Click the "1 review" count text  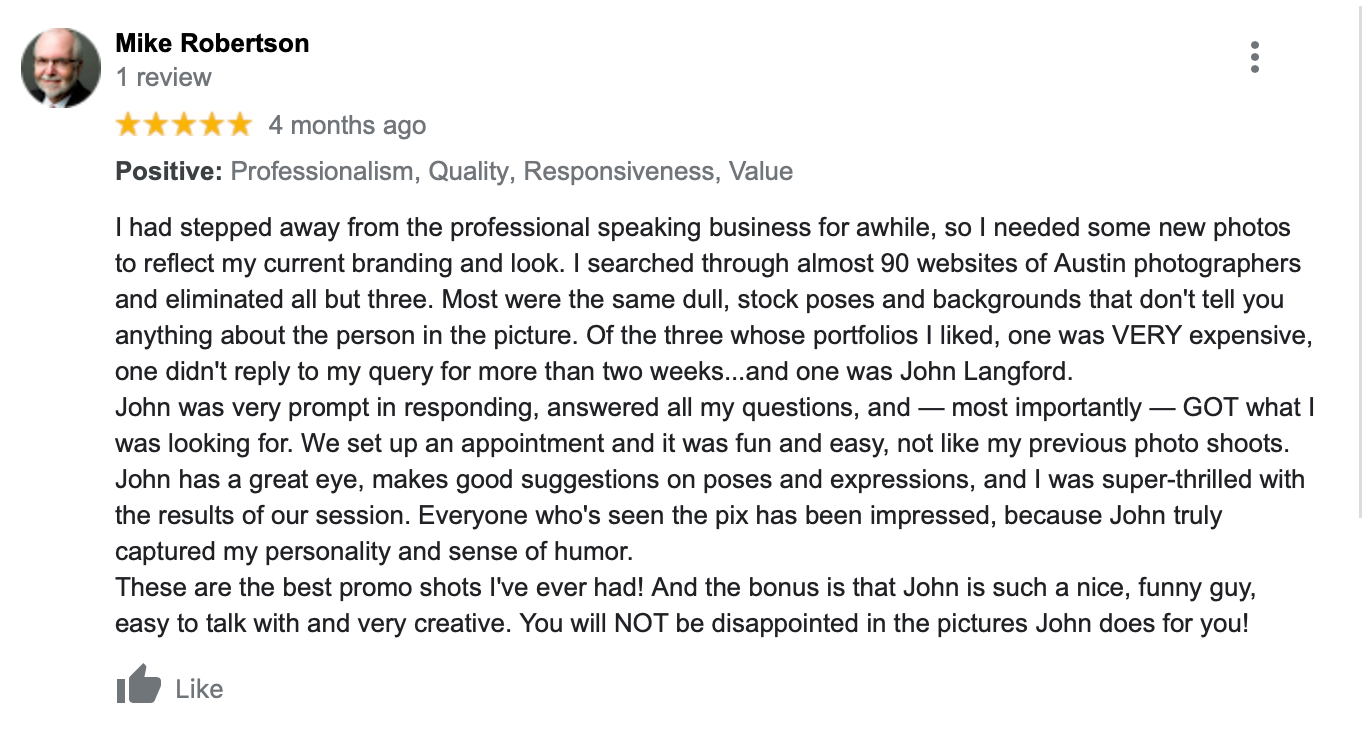[164, 78]
